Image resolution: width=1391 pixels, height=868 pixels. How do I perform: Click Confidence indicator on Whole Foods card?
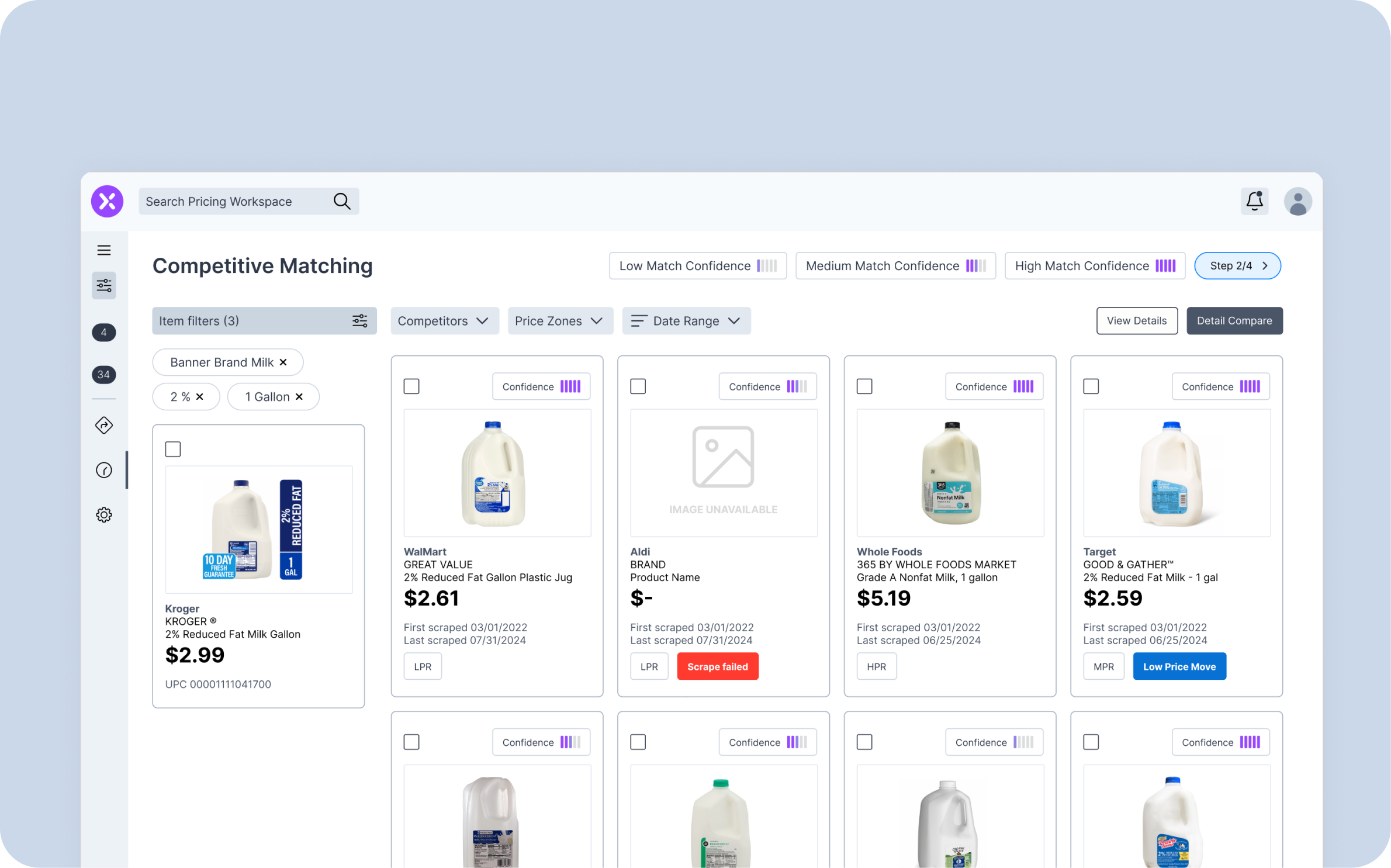click(994, 386)
